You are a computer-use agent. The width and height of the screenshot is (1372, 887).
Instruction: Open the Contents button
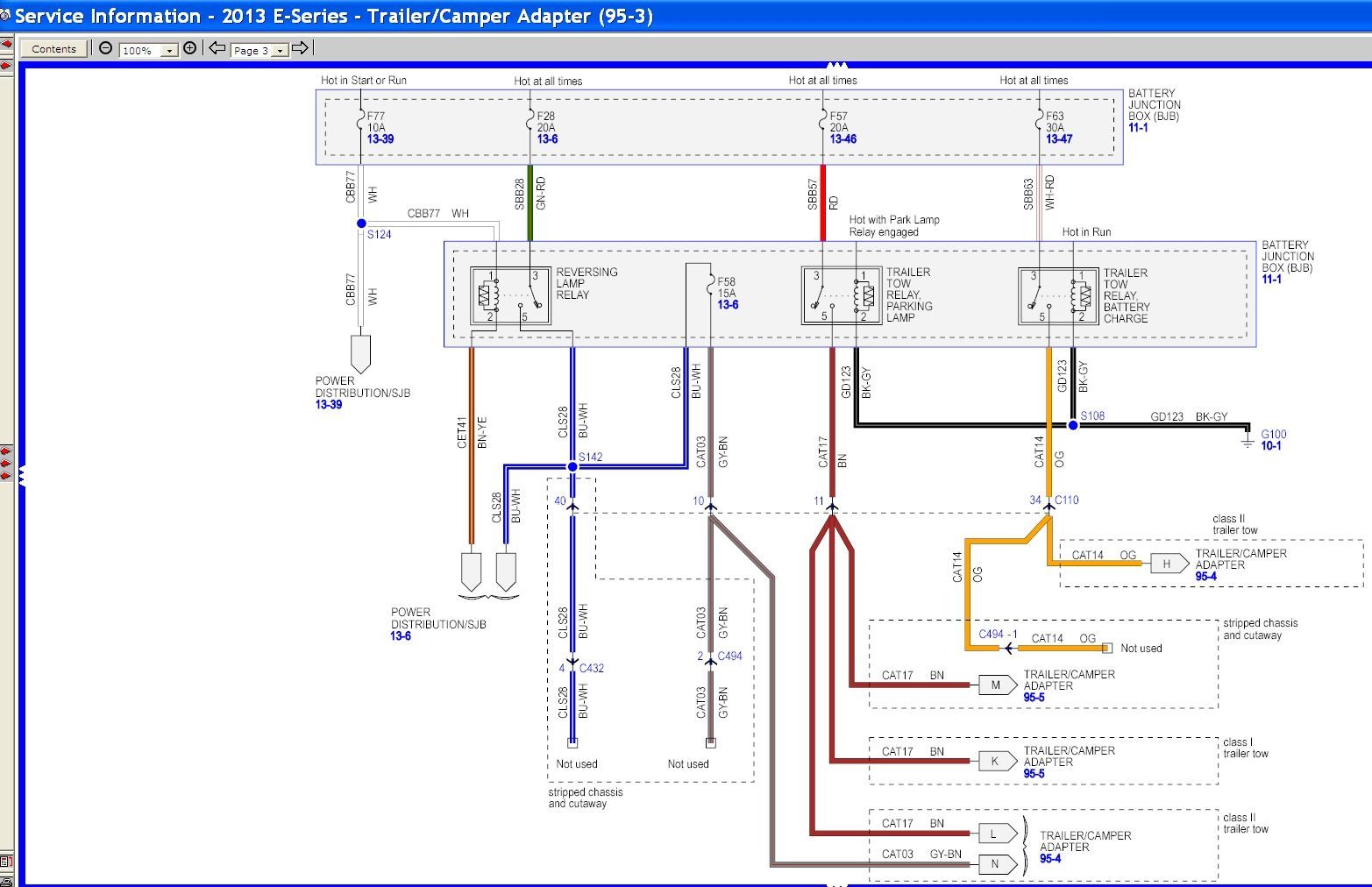(x=53, y=49)
